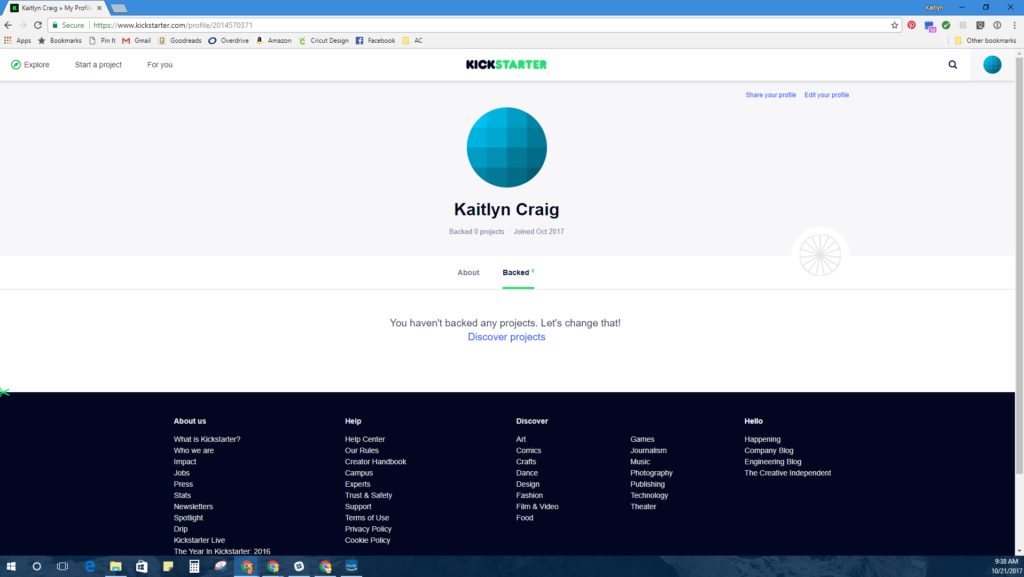Click the Explore label in header
The image size is (1024, 577).
click(37, 65)
